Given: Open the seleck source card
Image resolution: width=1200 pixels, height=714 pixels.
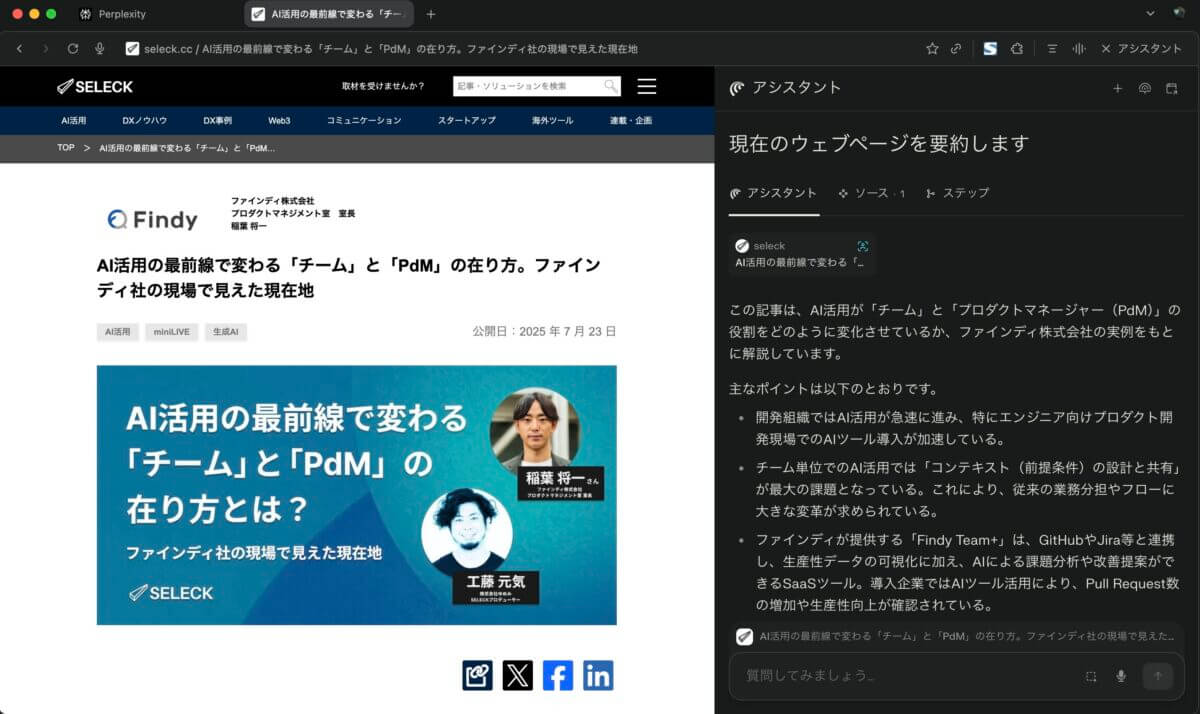Looking at the screenshot, I should (802, 254).
